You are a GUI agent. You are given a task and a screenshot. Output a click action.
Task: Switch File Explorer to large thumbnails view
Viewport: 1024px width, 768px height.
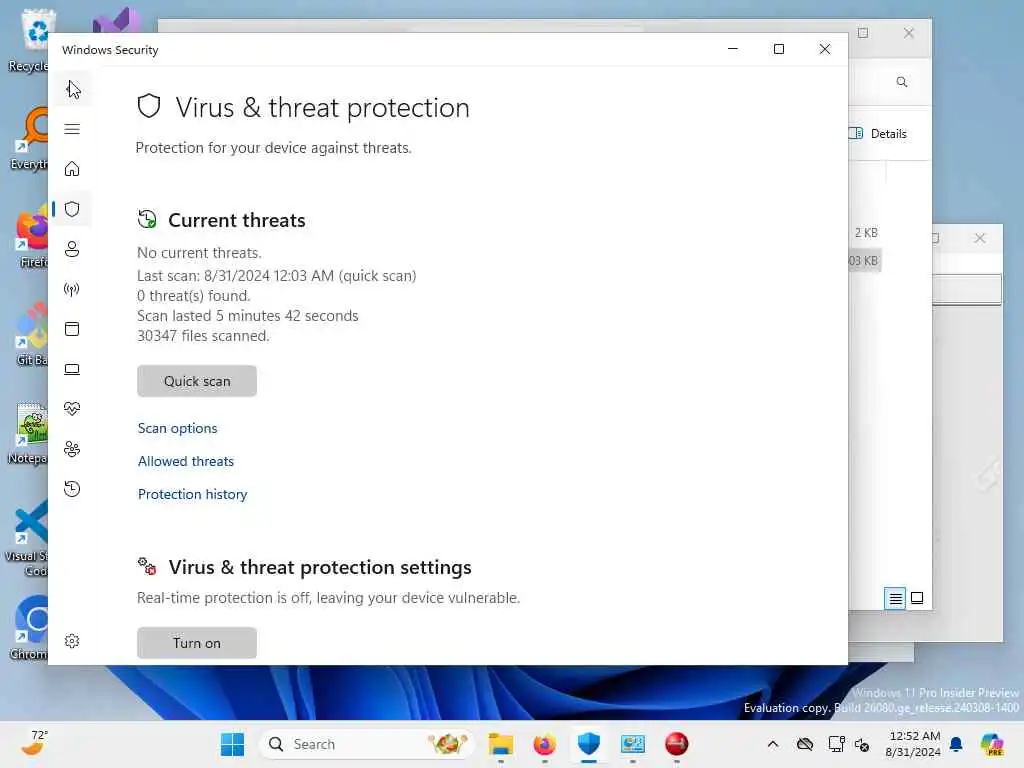click(x=917, y=598)
